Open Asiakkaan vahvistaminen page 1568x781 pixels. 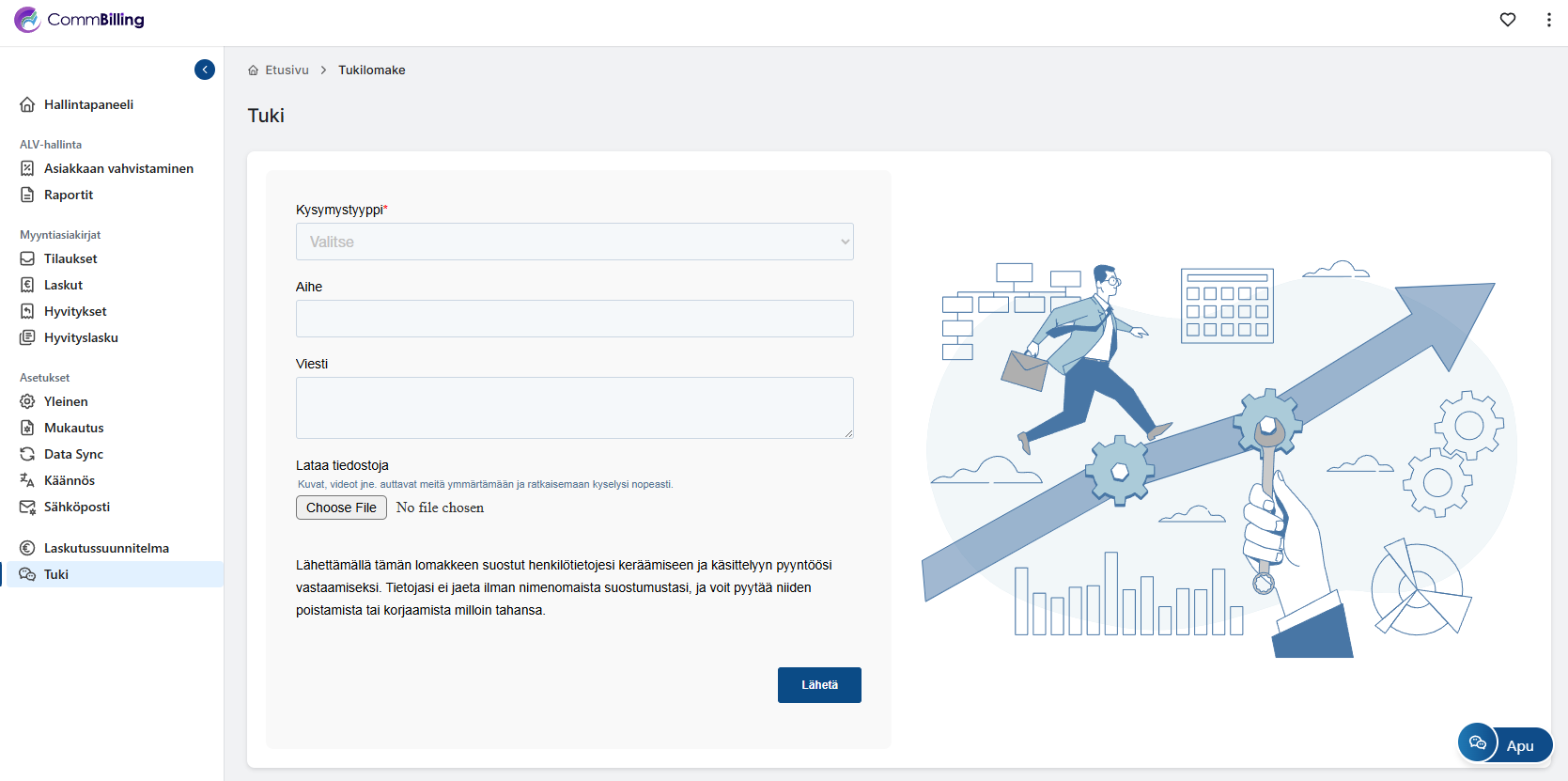118,168
